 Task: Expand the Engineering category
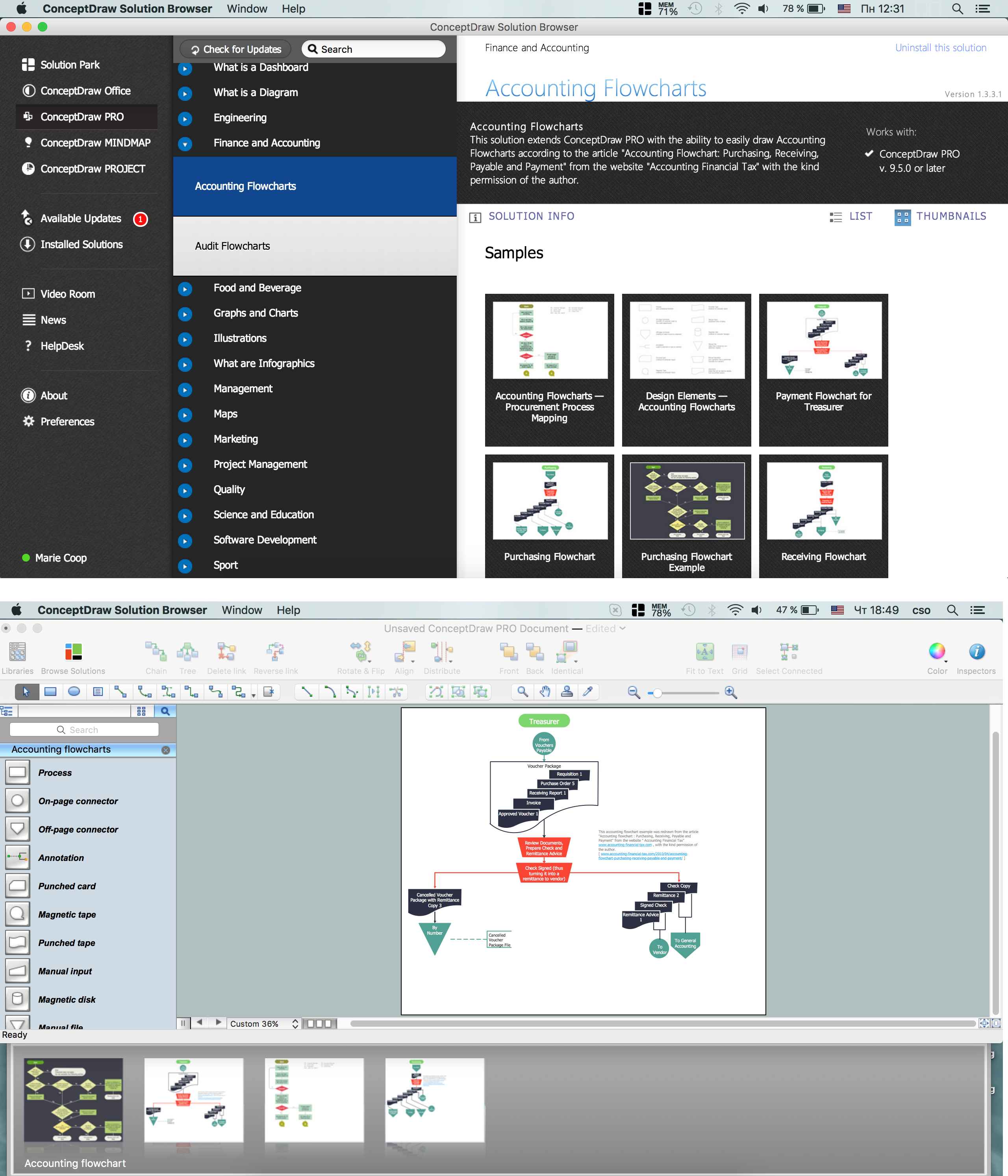click(185, 119)
